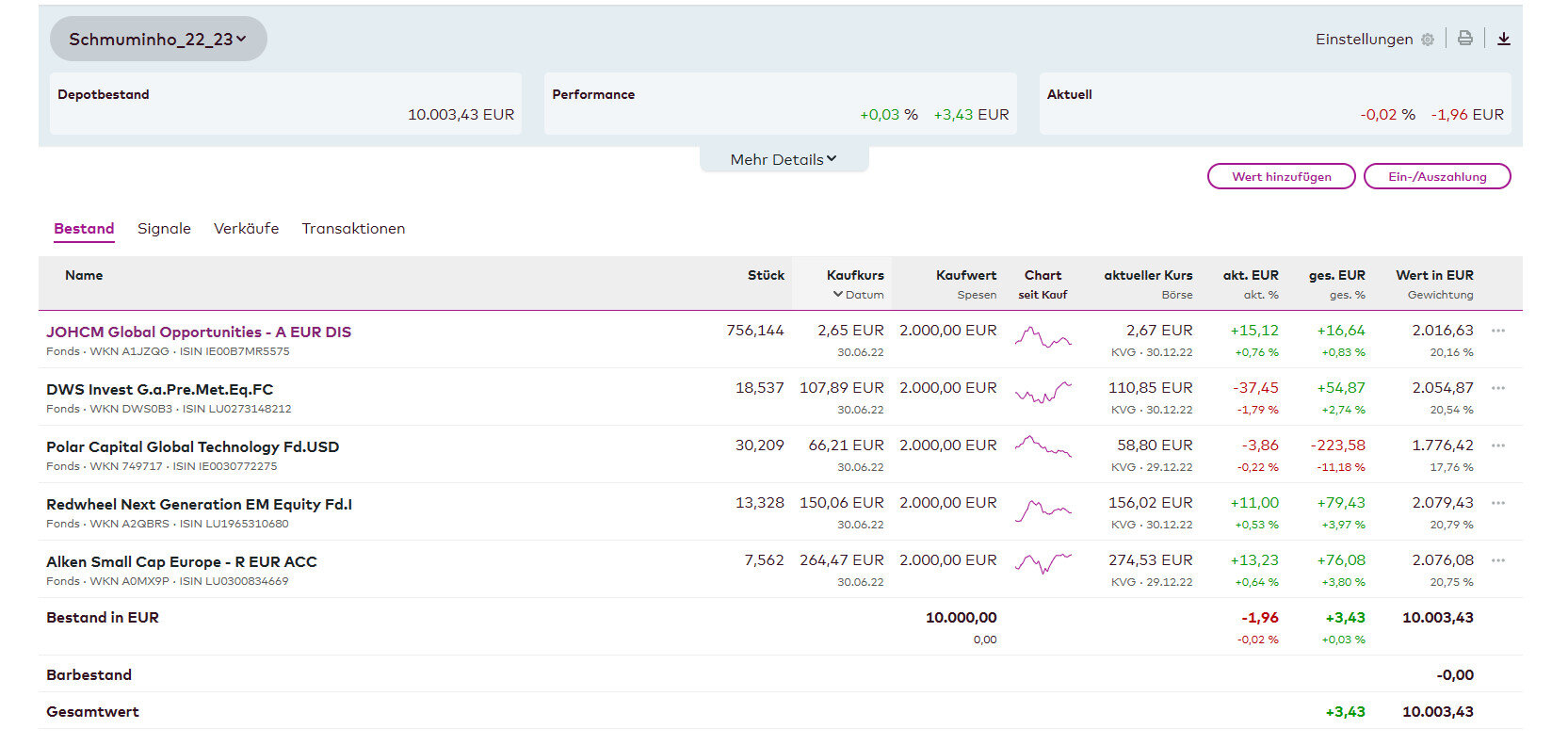Switch to the Signale tab
The height and width of the screenshot is (745, 1568).
coord(164,228)
